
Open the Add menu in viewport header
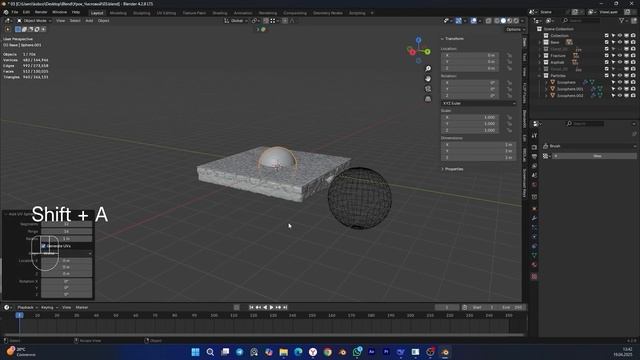pyautogui.click(x=89, y=20)
